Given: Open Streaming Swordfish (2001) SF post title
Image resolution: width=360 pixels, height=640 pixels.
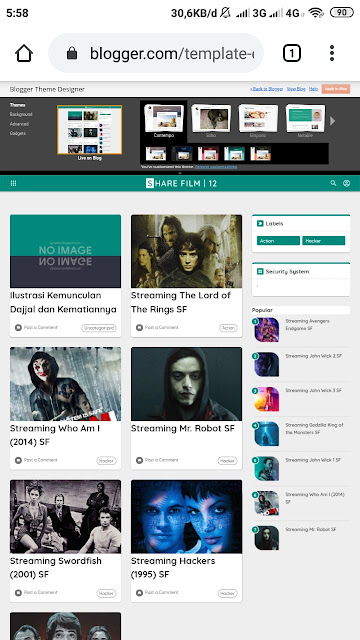Looking at the screenshot, I should coord(56,567).
